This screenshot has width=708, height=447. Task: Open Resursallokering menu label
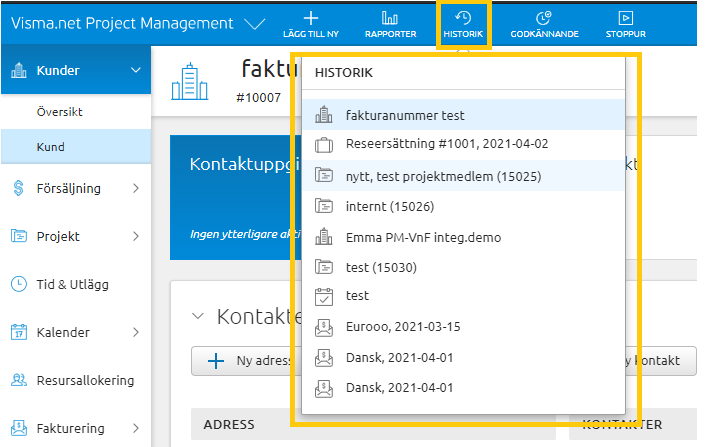tap(85, 380)
